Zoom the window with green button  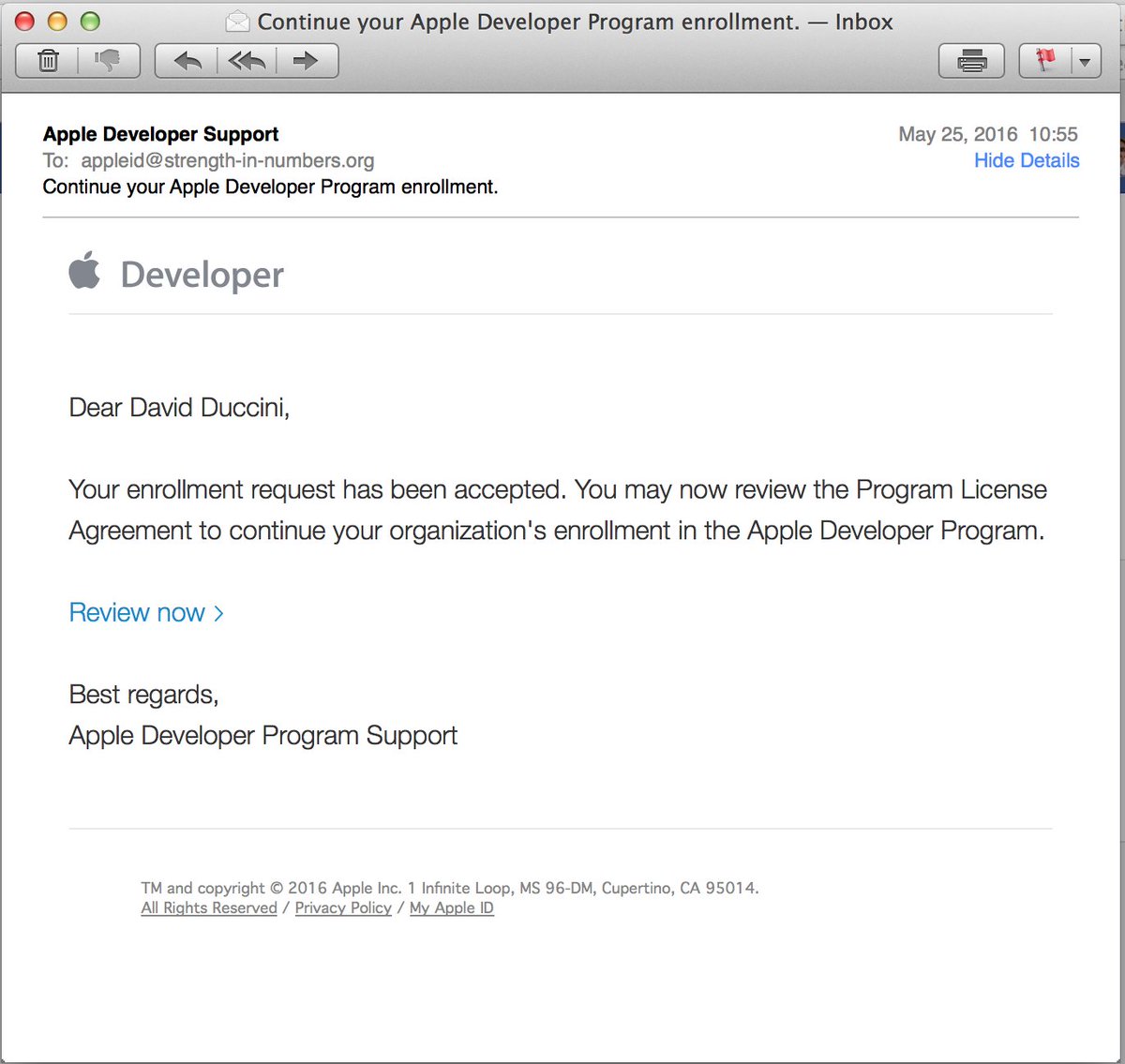pos(89,22)
